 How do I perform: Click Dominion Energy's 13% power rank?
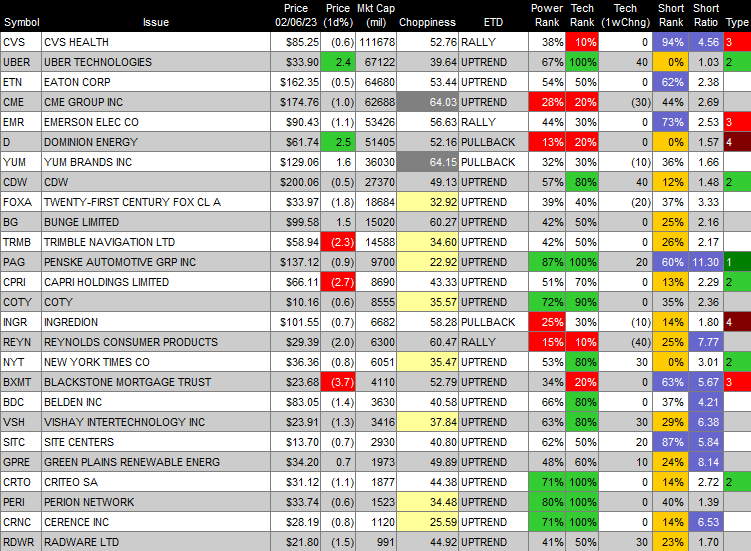547,142
